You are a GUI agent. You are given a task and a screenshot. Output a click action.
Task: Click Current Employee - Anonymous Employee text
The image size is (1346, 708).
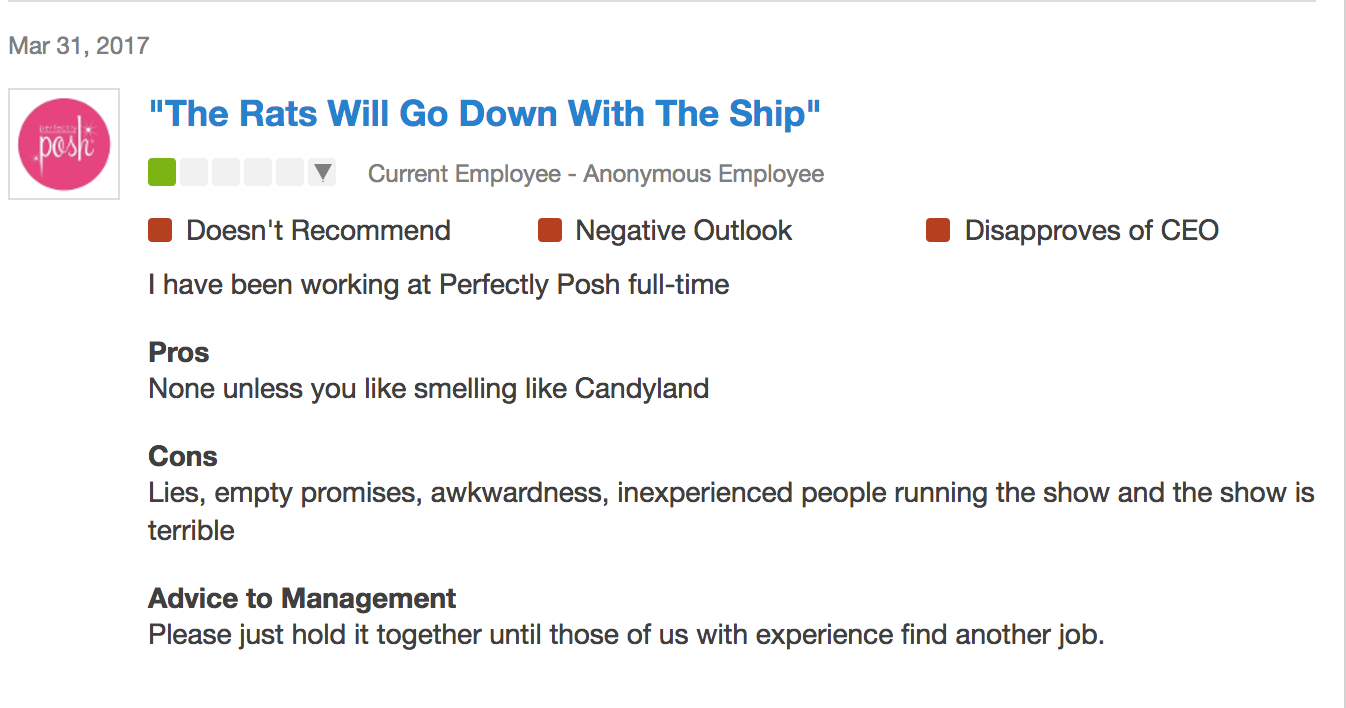pos(596,174)
